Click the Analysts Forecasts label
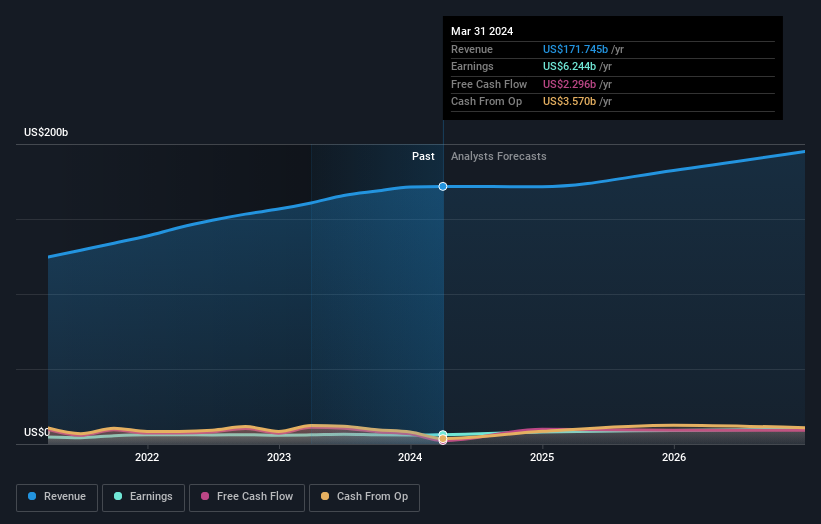 point(498,157)
